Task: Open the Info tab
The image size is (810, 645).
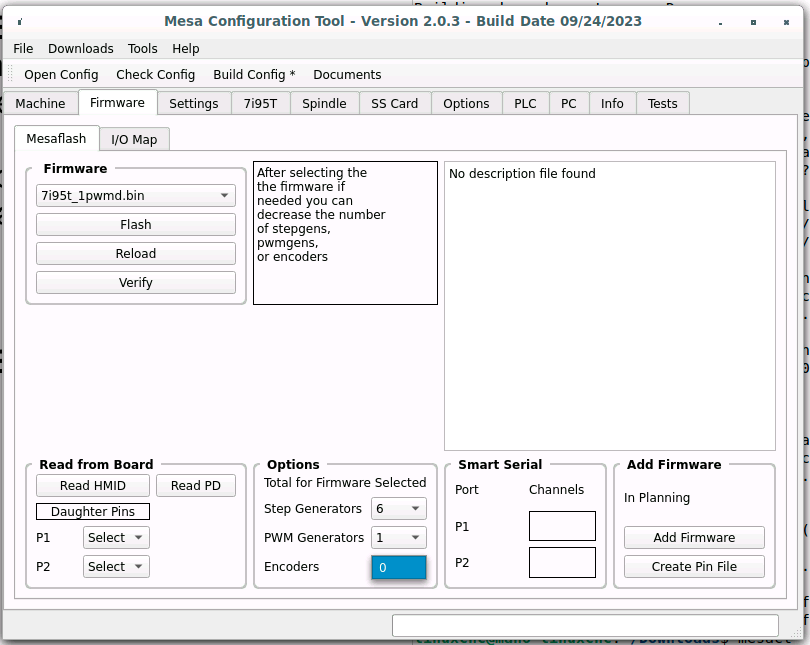Action: click(x=612, y=103)
